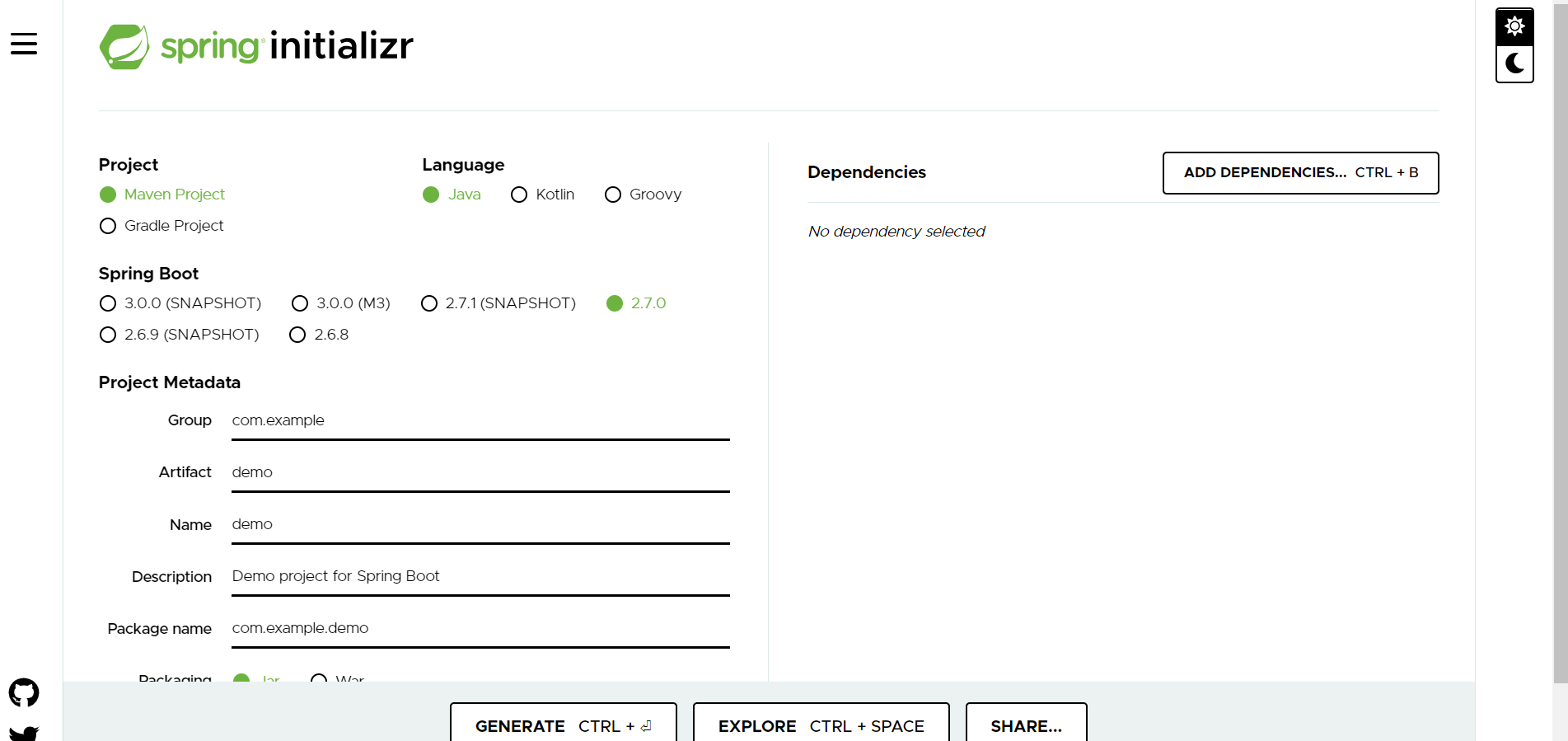Choose Kotlin language
The height and width of the screenshot is (741, 1568).
543,195
